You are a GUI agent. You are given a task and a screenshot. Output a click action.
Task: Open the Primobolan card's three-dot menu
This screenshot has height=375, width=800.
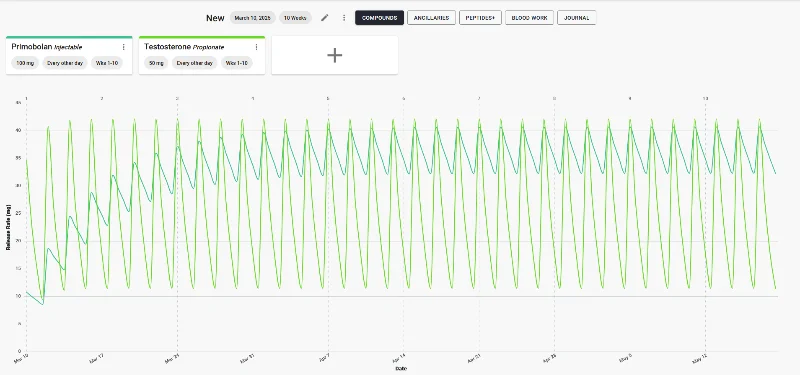(123, 47)
